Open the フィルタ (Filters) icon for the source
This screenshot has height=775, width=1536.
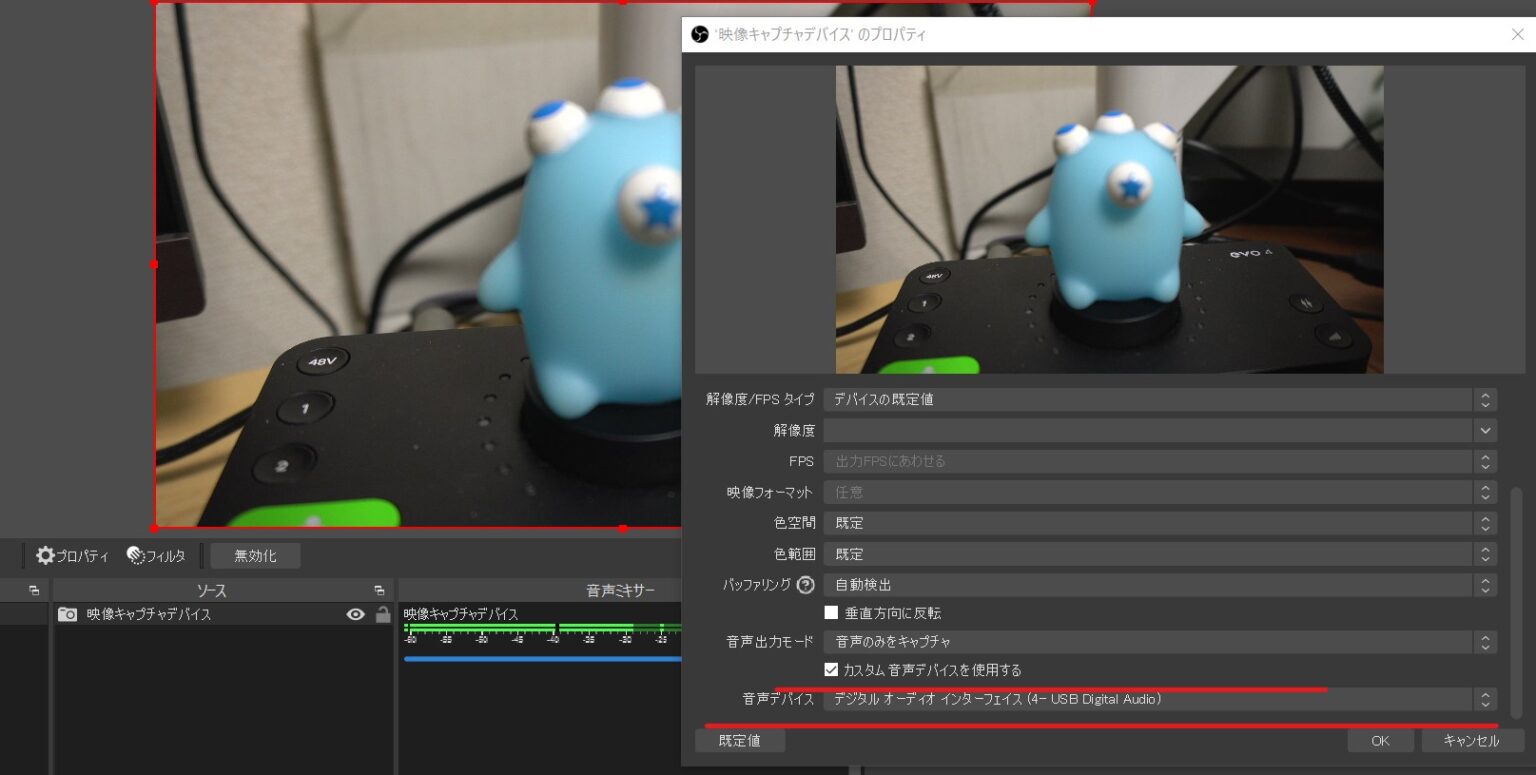(133, 556)
